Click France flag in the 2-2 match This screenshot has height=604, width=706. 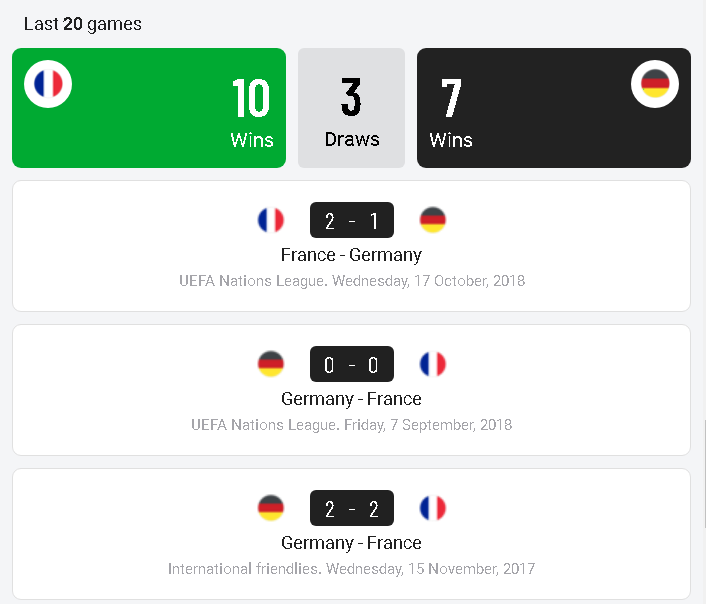(x=433, y=508)
